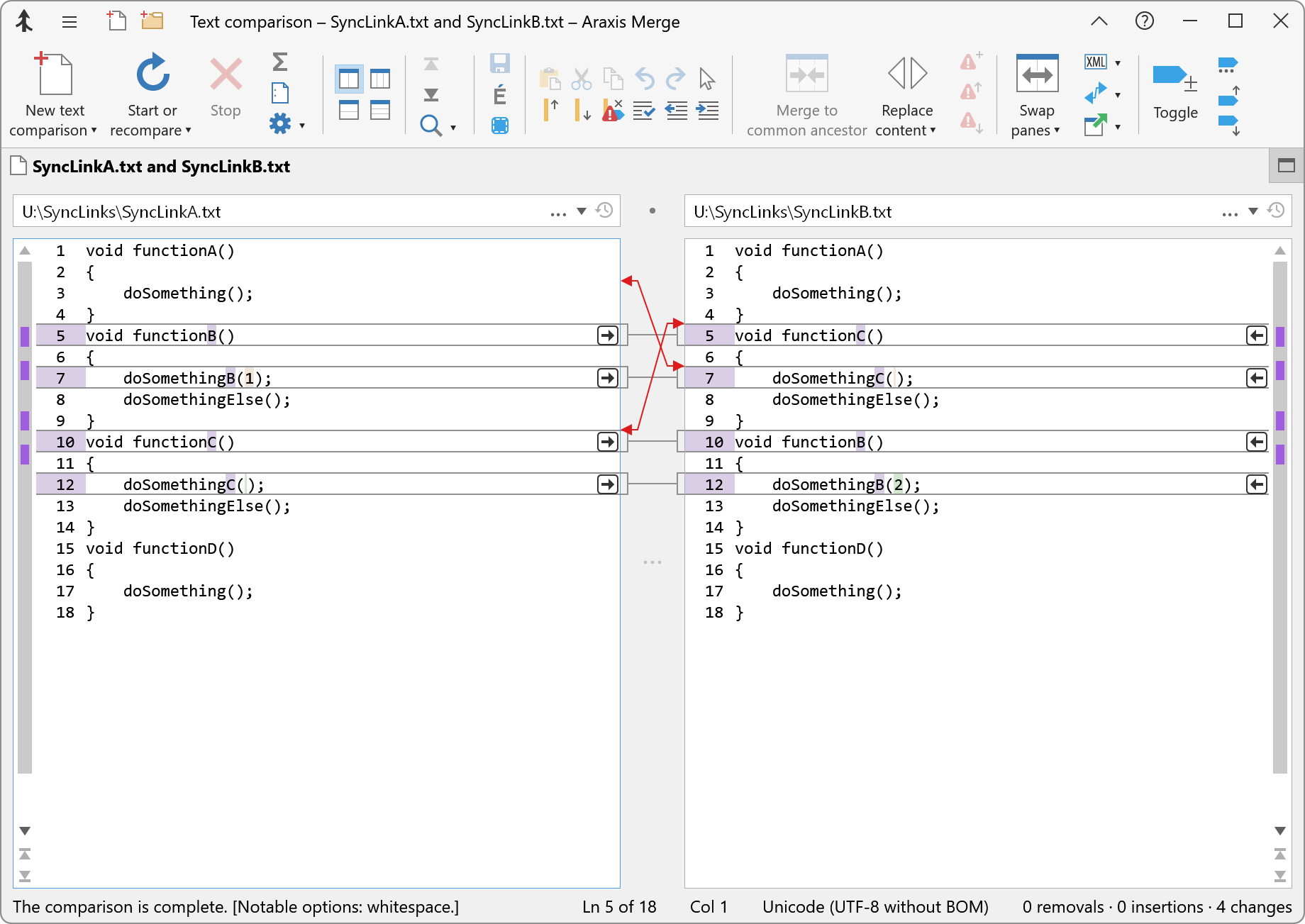This screenshot has height=924, width=1305.
Task: Click the version history clock icon for SyncLinkA.txt
Action: click(x=604, y=211)
